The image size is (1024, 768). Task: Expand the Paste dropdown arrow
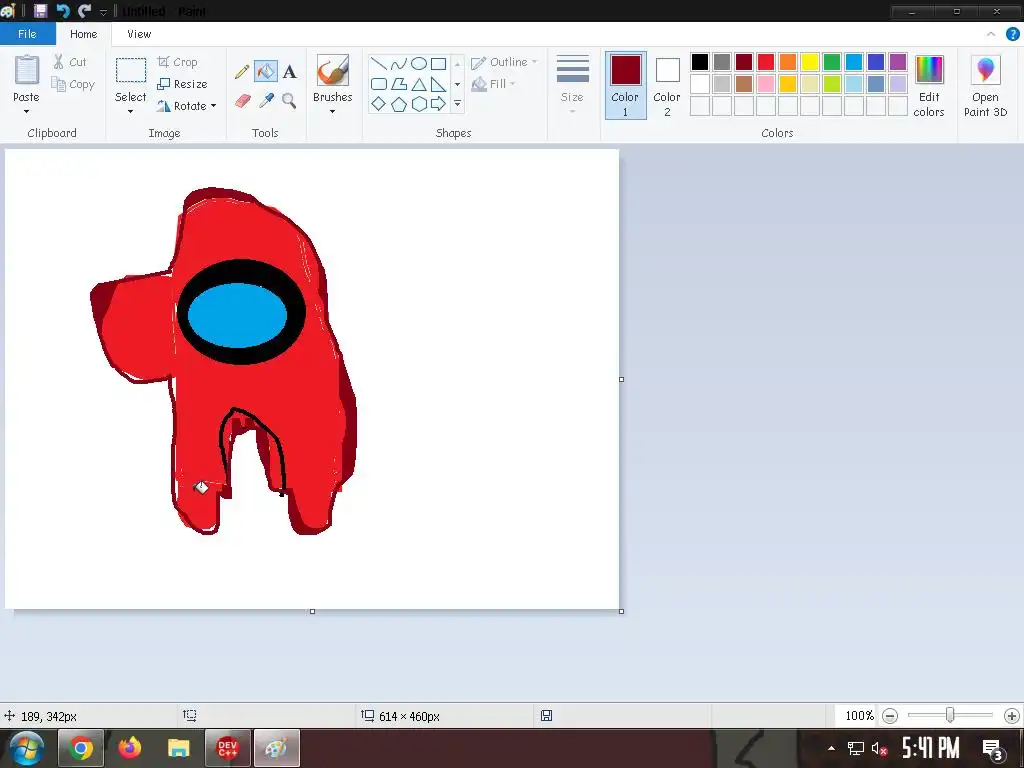click(26, 112)
